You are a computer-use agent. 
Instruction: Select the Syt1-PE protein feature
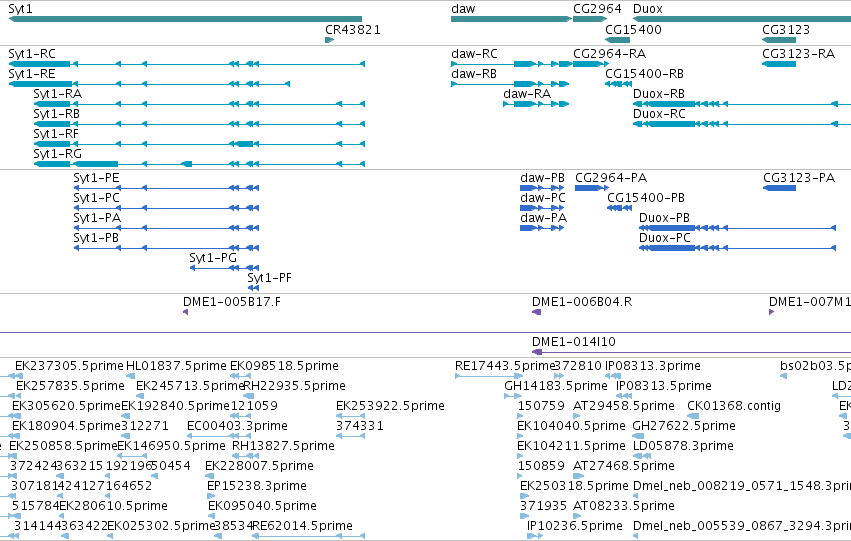tap(166, 188)
